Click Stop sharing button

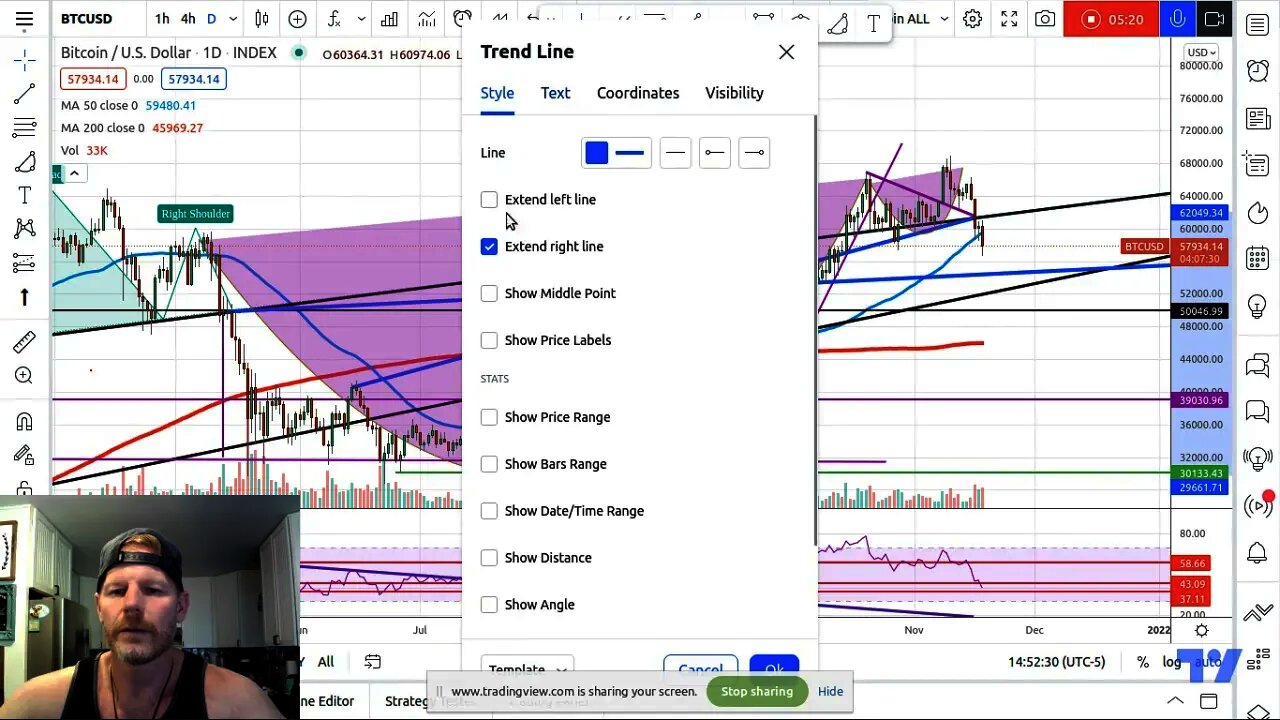tap(757, 691)
